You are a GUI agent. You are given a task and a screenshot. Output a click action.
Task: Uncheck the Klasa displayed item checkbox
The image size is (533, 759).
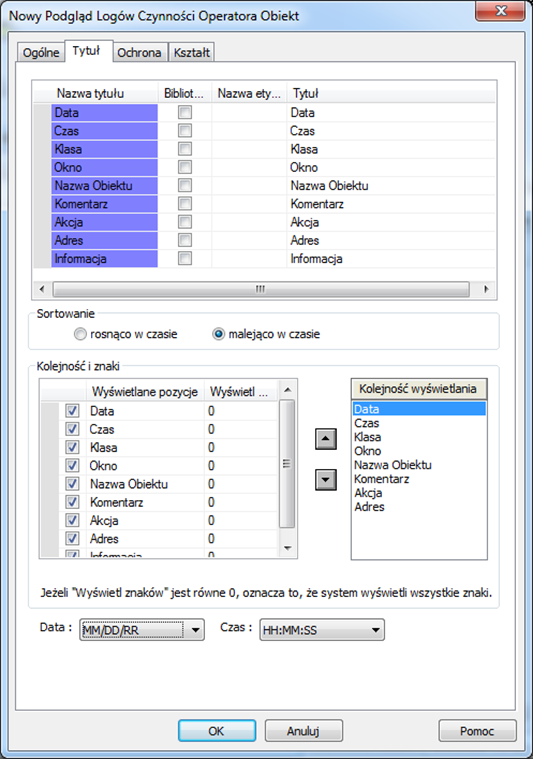pyautogui.click(x=72, y=447)
